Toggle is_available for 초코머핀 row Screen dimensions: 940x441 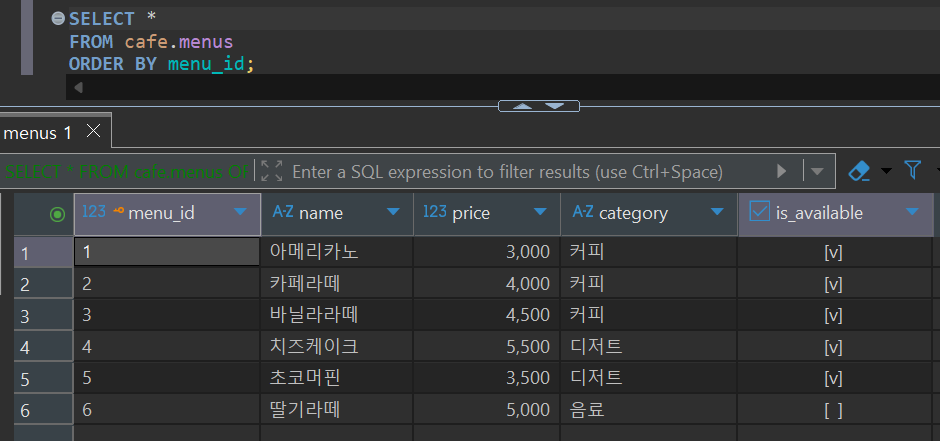[833, 378]
